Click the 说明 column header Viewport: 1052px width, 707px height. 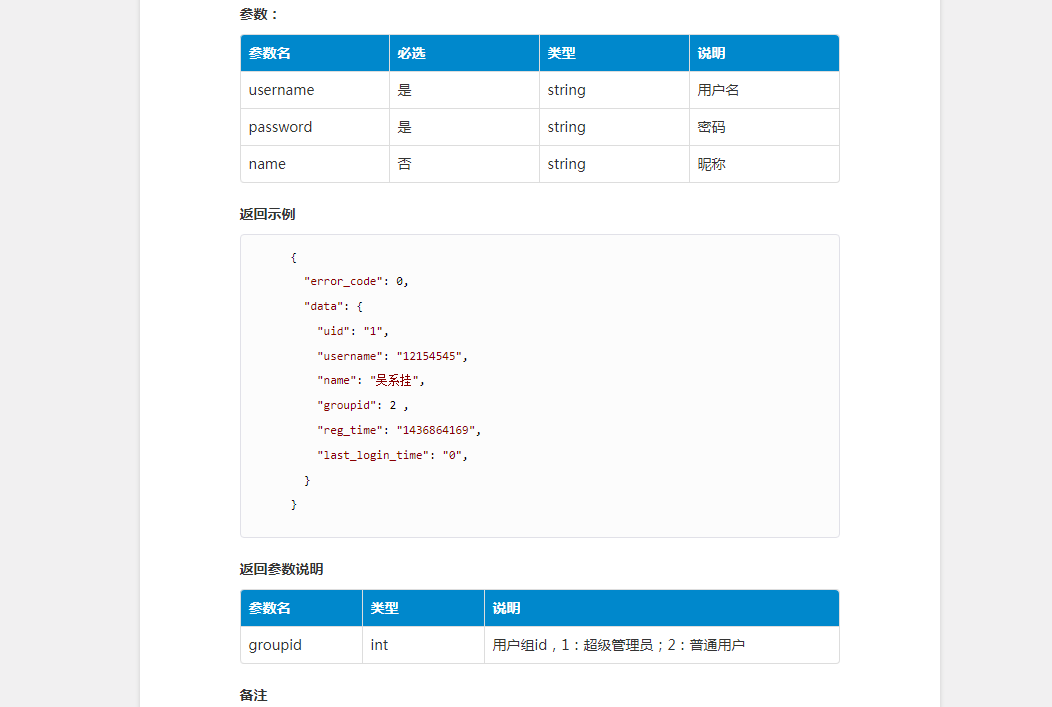(x=708, y=53)
